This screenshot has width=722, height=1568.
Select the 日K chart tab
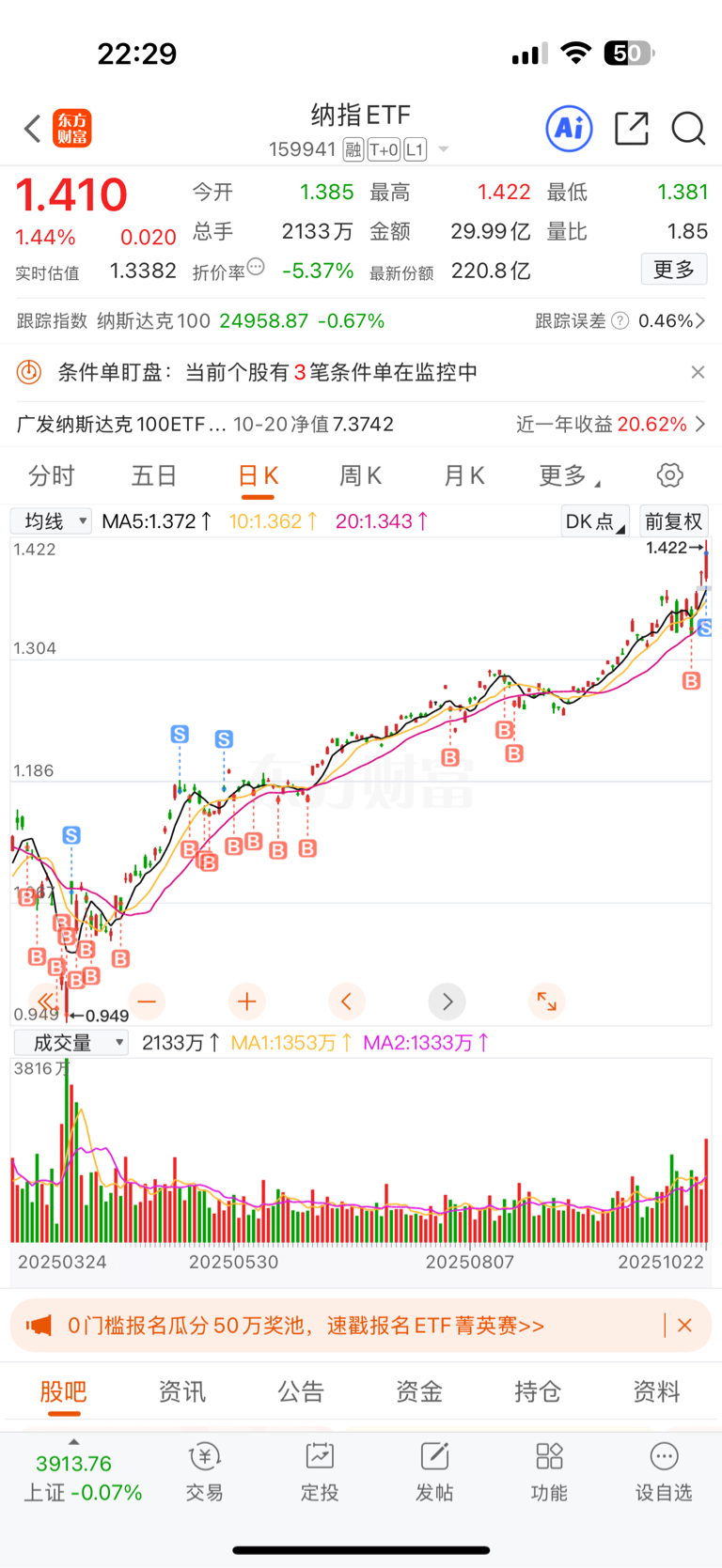click(258, 476)
